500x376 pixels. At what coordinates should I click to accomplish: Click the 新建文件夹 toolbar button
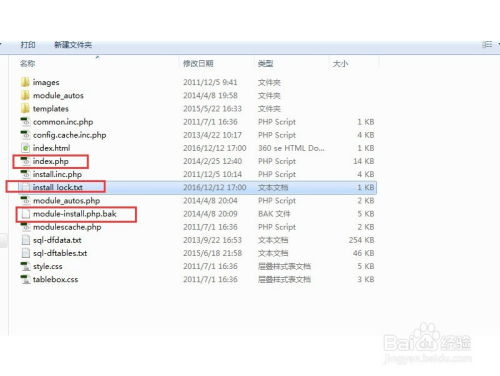(x=73, y=44)
